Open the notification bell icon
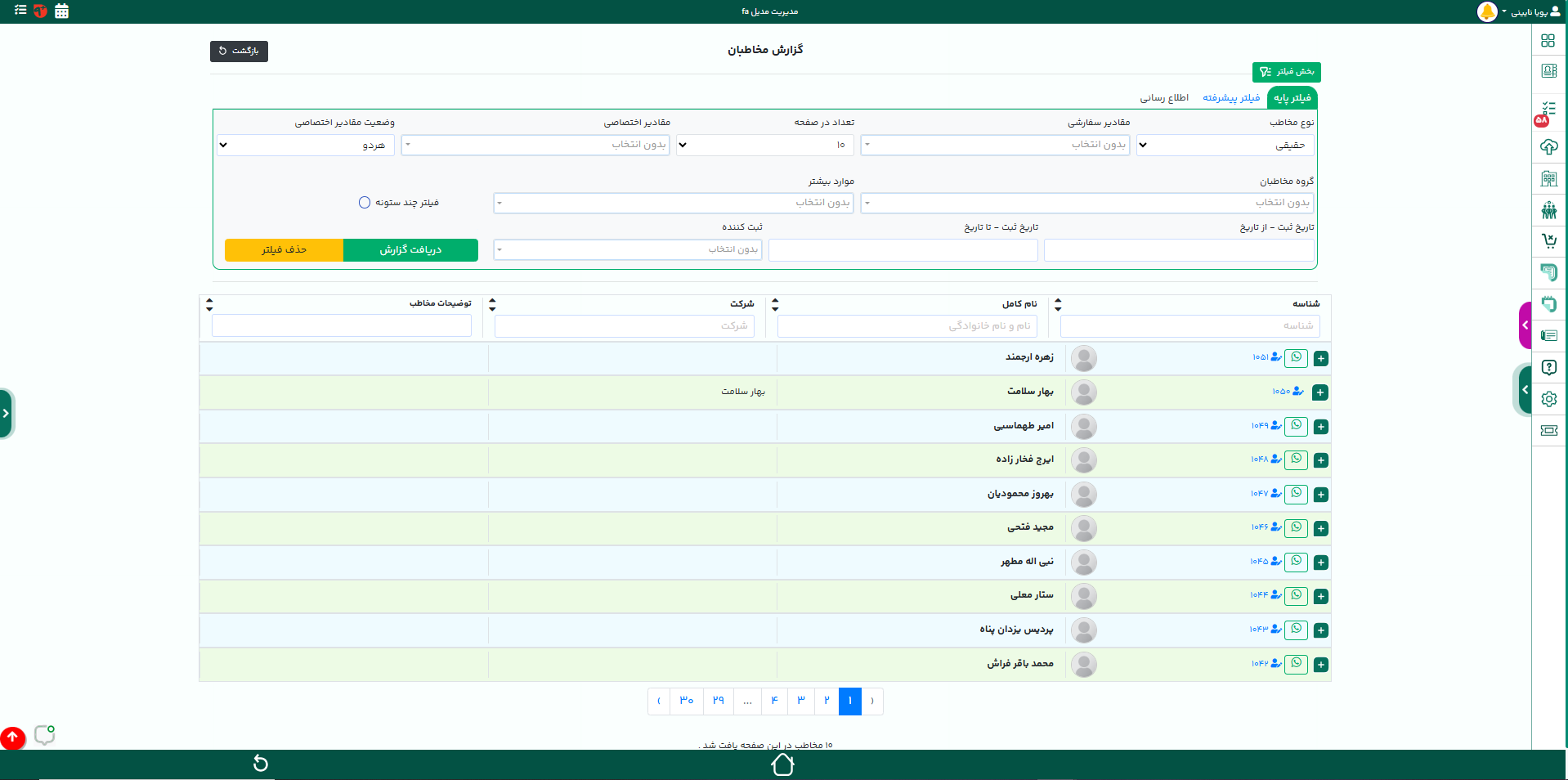This screenshot has width=1568, height=780. (1486, 12)
